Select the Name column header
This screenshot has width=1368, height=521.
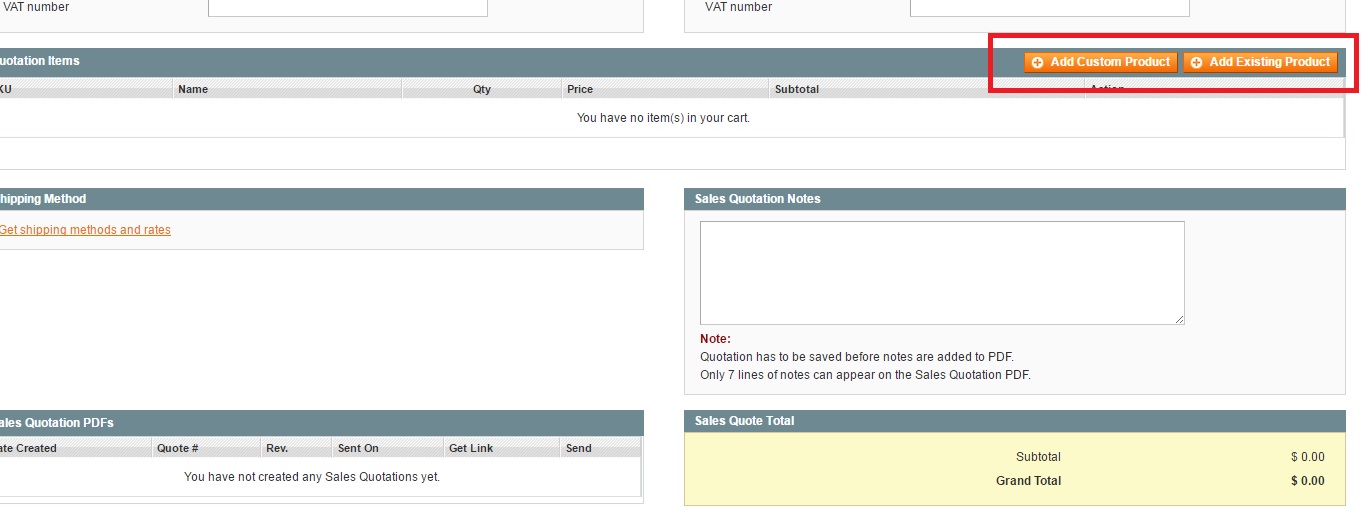coord(193,89)
